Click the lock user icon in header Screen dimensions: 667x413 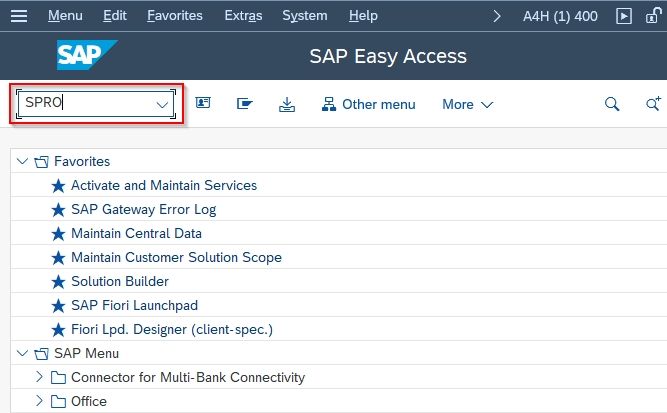(653, 16)
